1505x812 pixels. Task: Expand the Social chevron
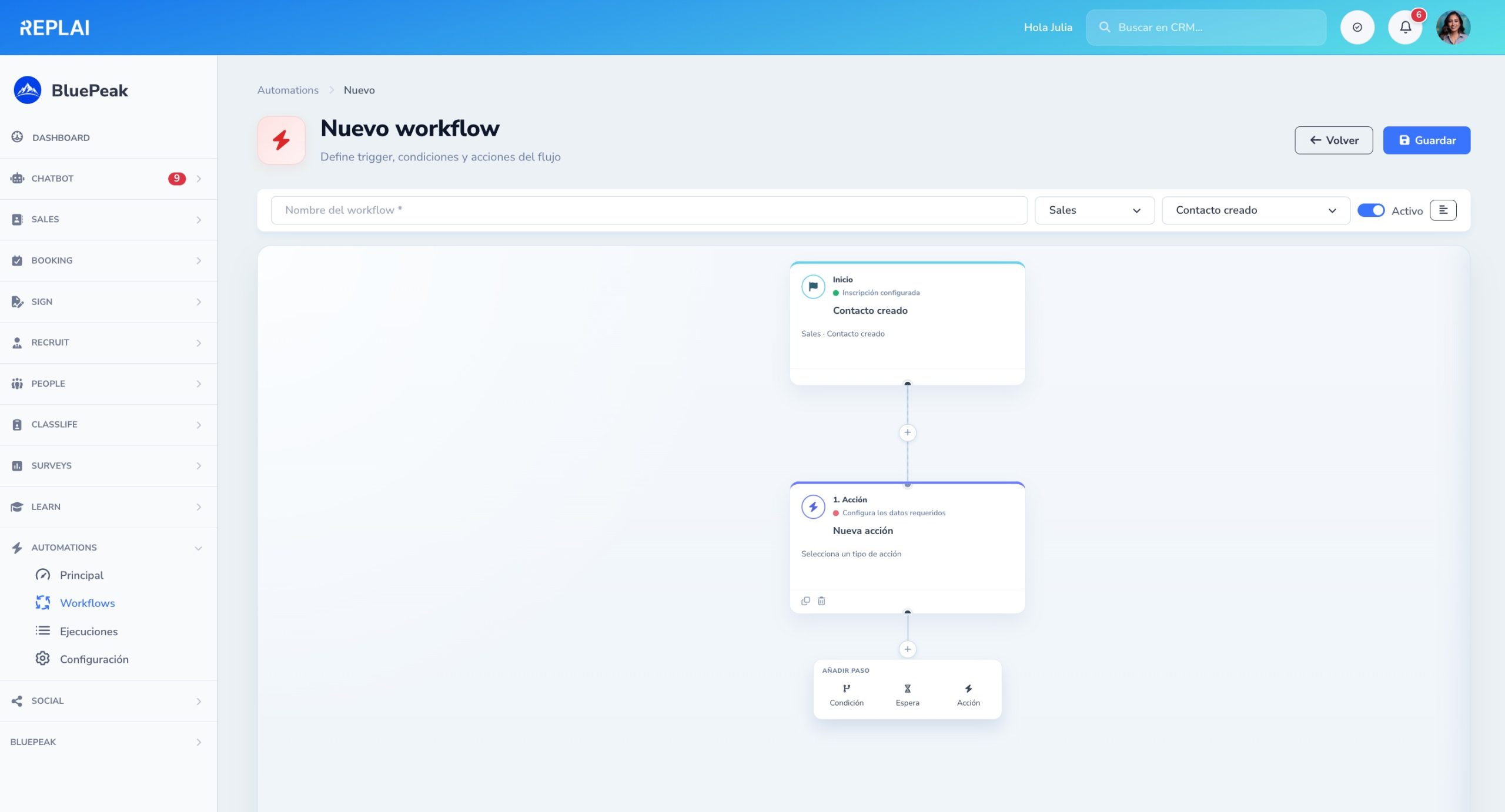(199, 702)
